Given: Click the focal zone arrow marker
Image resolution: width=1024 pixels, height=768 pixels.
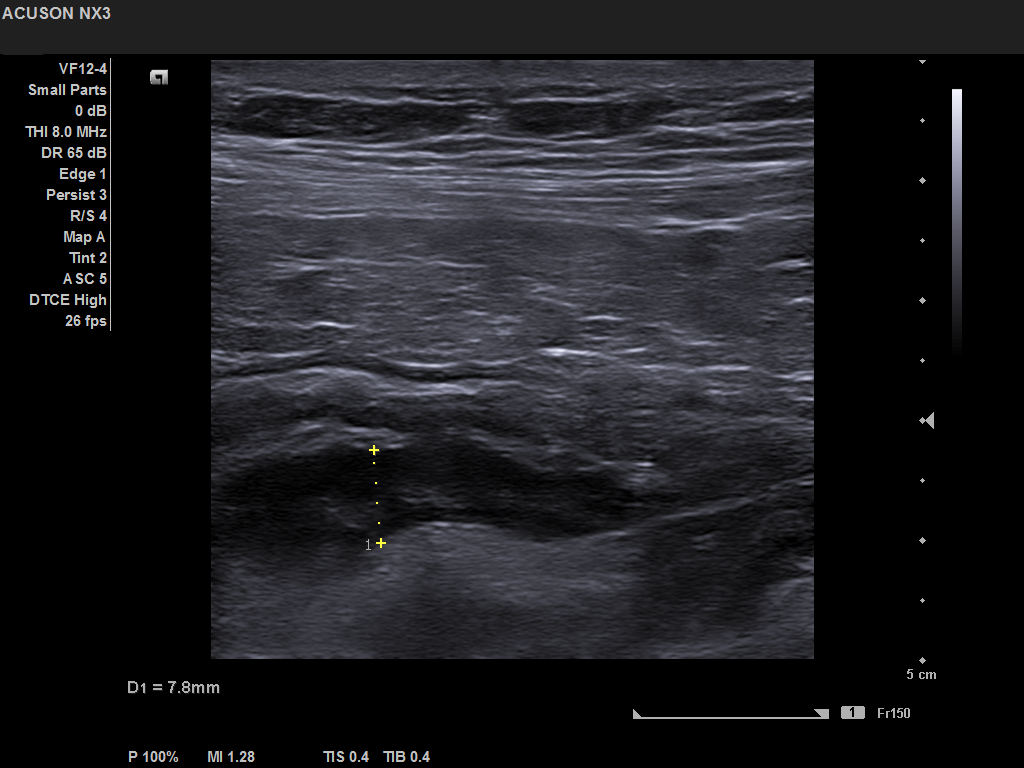Looking at the screenshot, I should coord(928,421).
